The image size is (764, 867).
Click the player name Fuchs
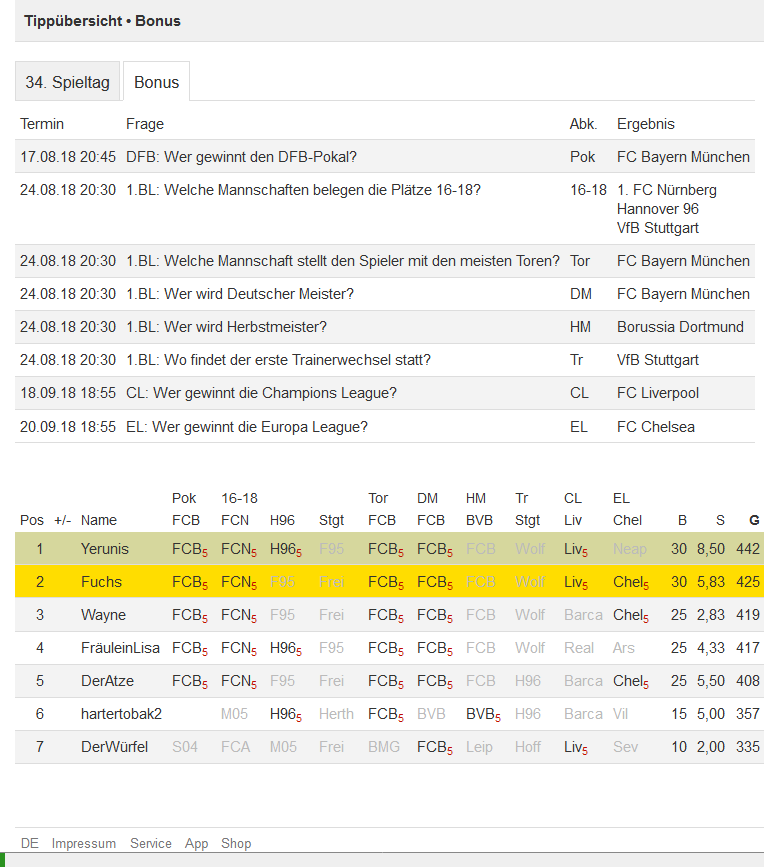point(101,582)
